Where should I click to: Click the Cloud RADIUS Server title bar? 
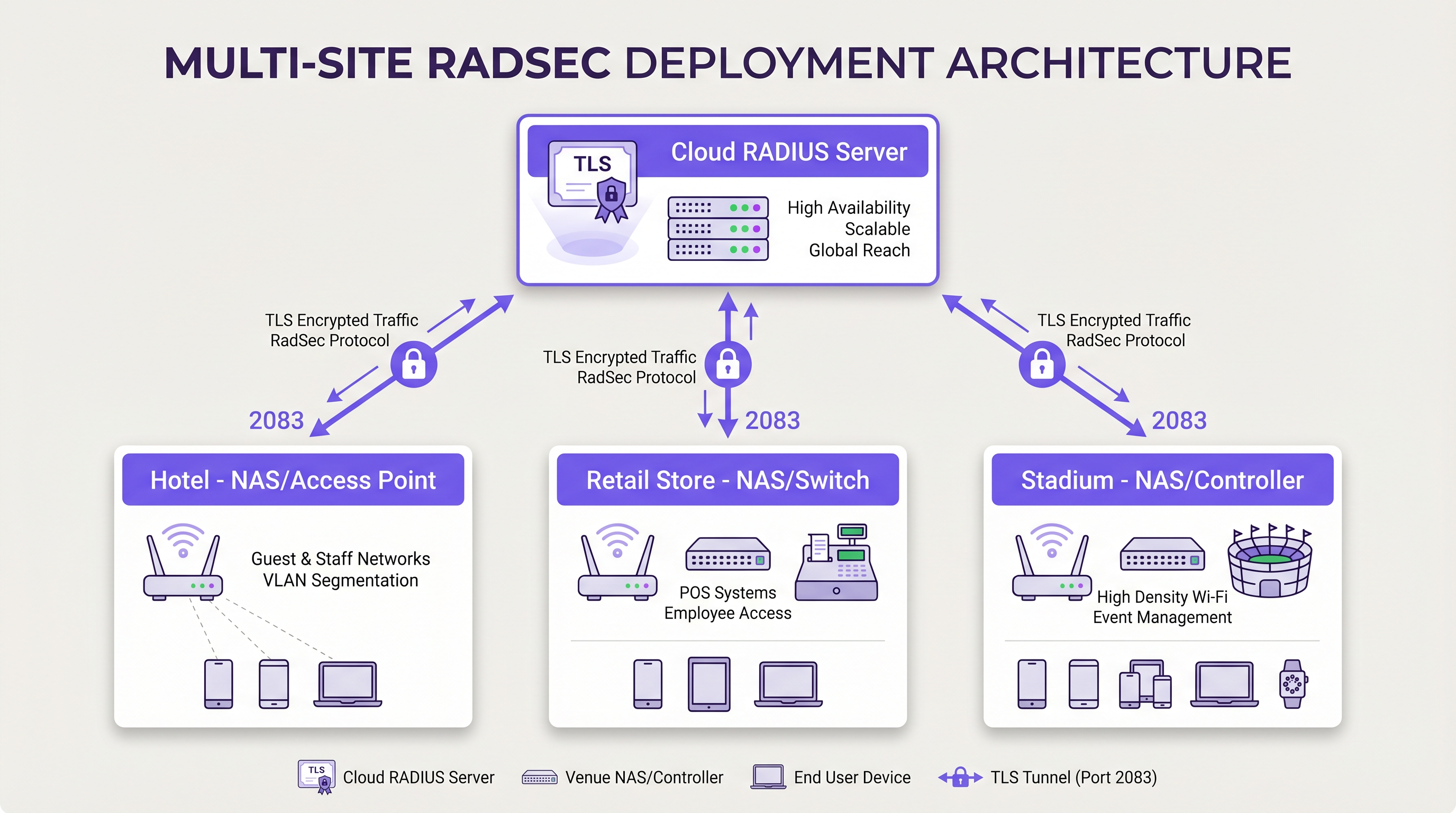(x=787, y=151)
